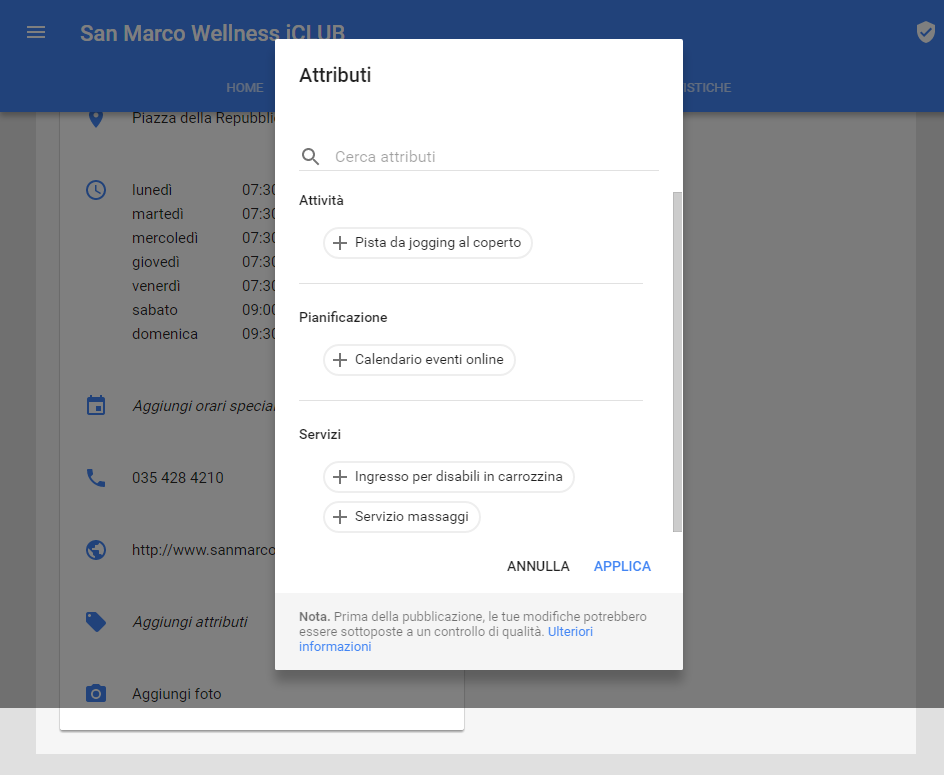Click the website globe icon
Viewport: 944px width, 775px height.
(x=96, y=550)
